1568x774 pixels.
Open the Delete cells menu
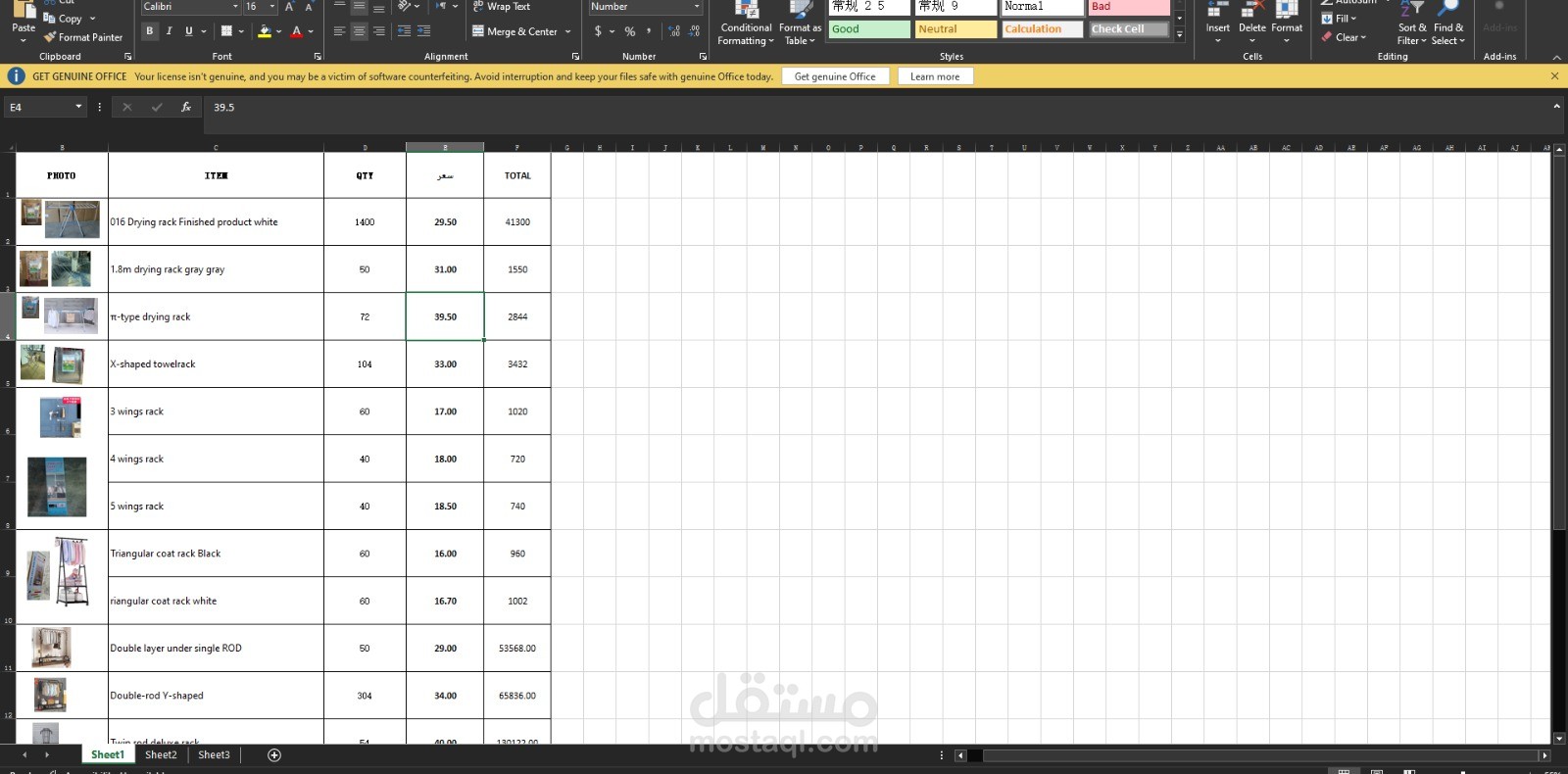[1252, 24]
